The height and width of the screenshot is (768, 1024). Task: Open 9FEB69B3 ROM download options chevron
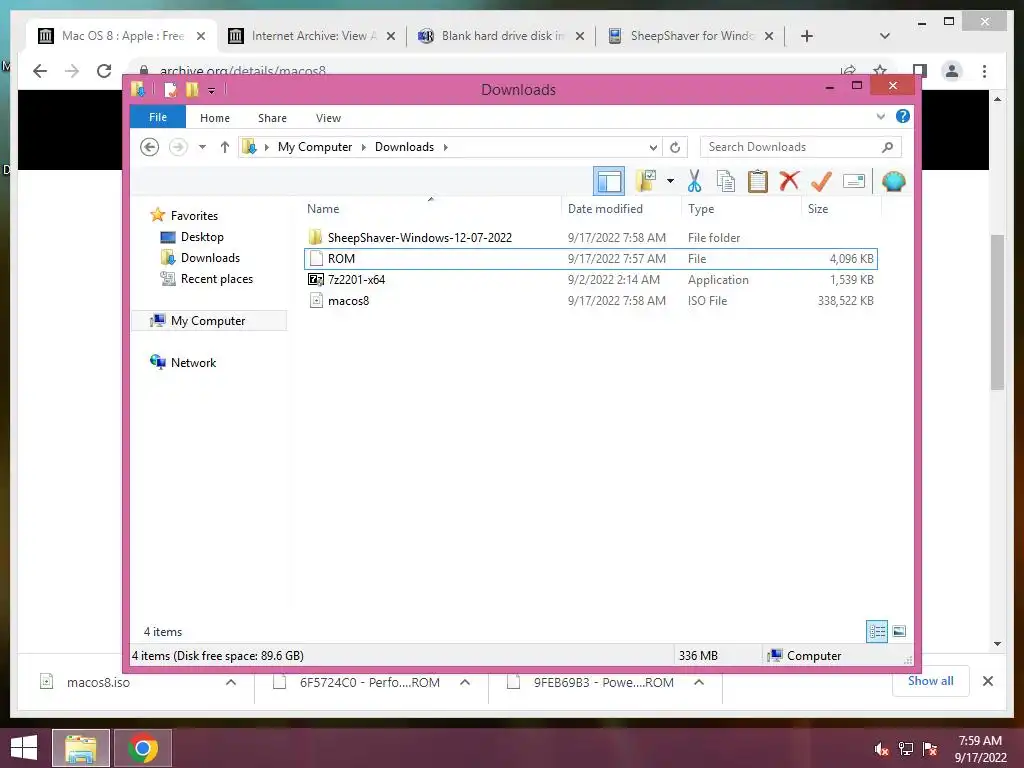(699, 682)
